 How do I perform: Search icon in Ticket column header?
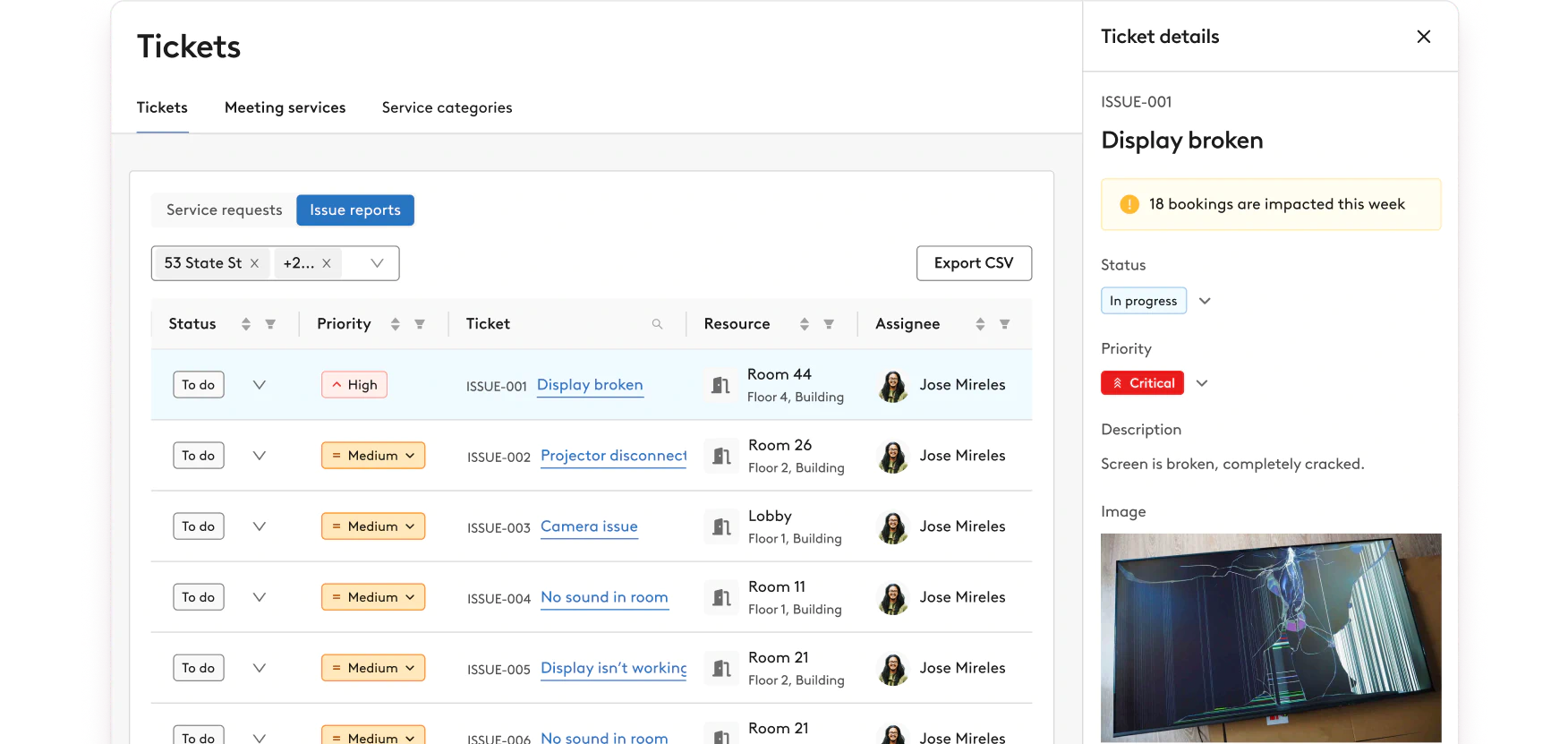(657, 324)
